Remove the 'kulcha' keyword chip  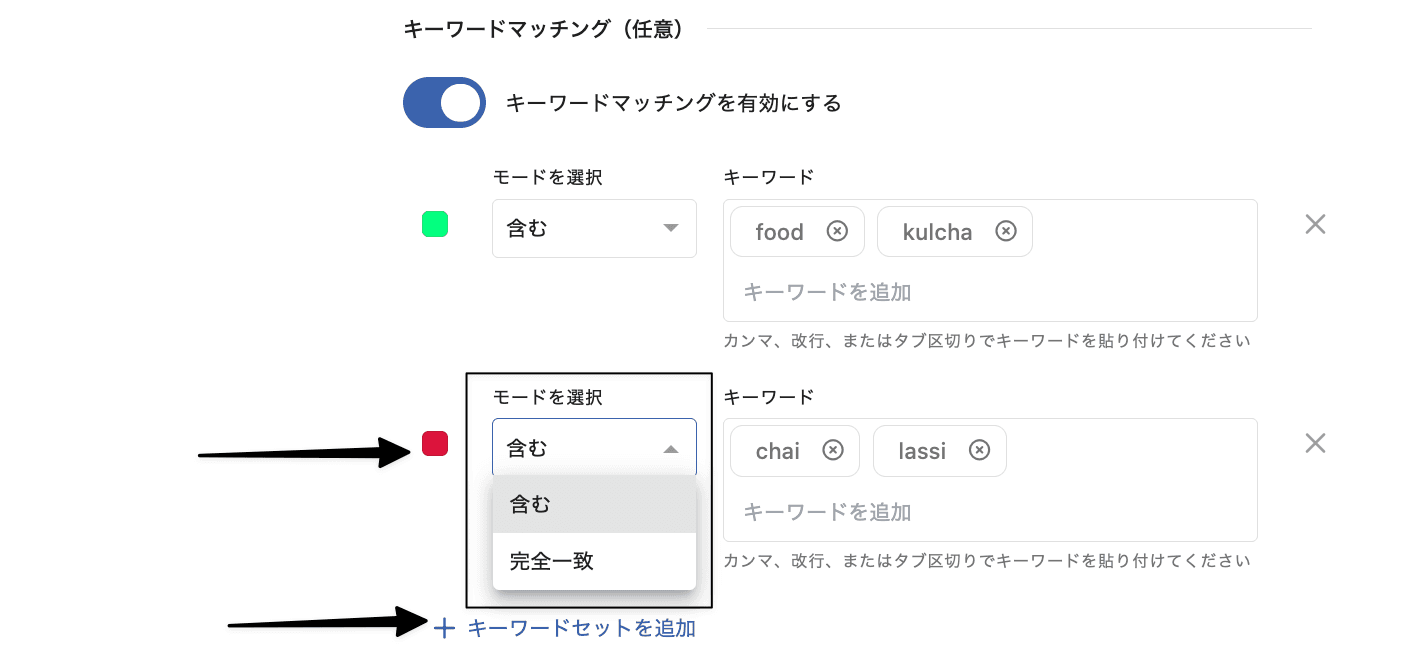pos(1006,232)
